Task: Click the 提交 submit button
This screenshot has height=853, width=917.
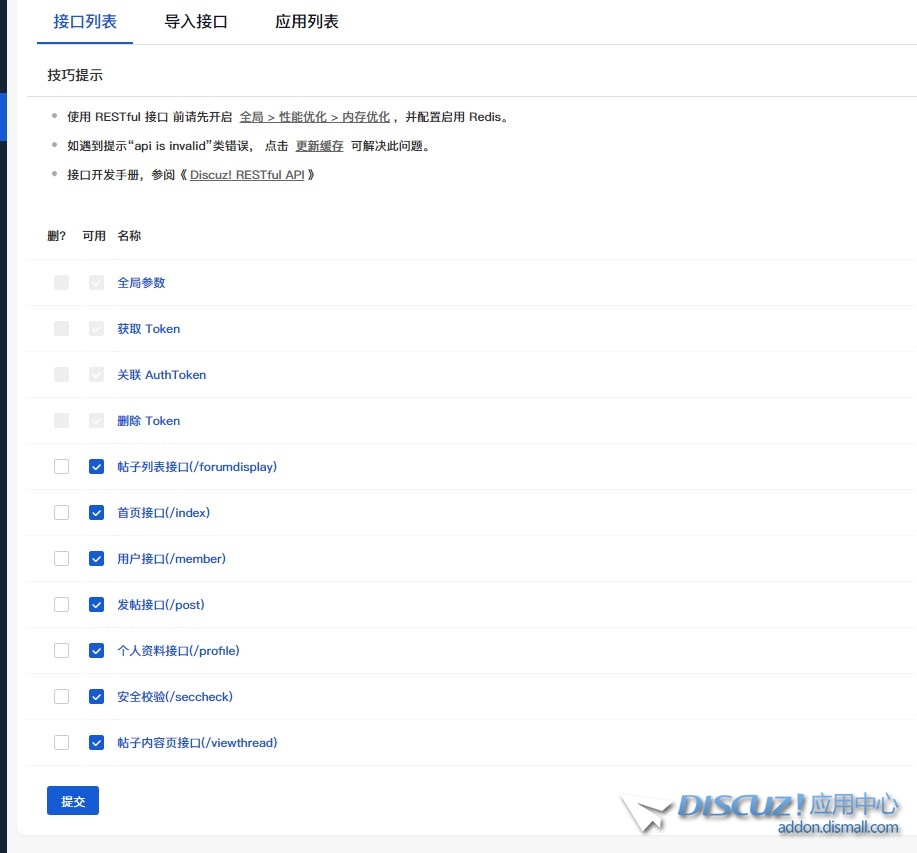Action: [73, 801]
